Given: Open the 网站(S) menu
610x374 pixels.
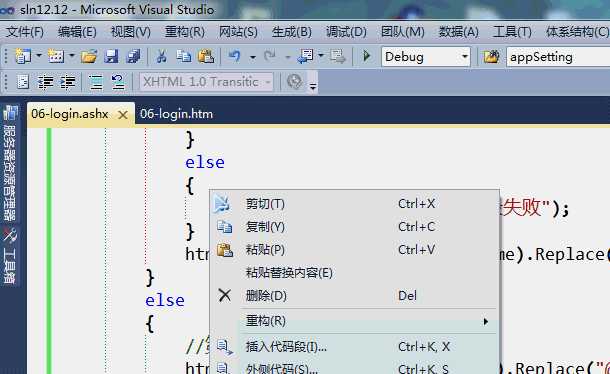Looking at the screenshot, I should click(x=238, y=32).
